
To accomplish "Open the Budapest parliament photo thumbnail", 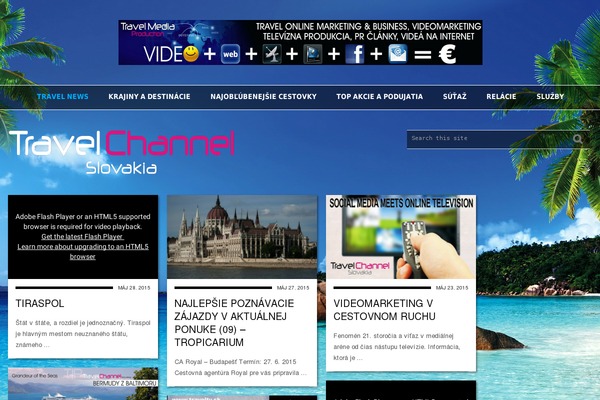I will tap(242, 237).
